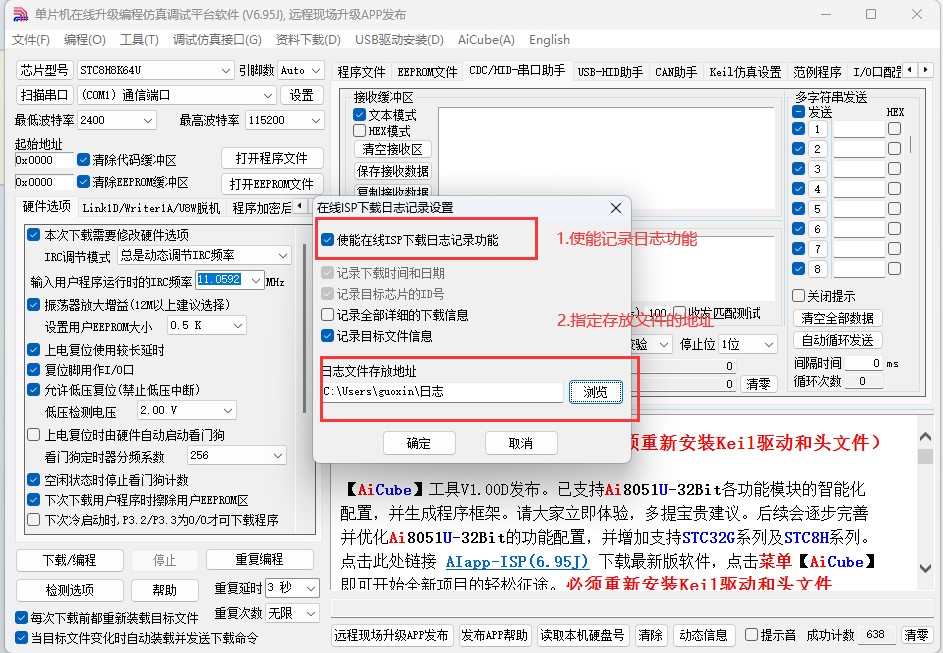Toggle clear EEPROM buffer checkbox
This screenshot has width=943, height=653.
pos(84,182)
